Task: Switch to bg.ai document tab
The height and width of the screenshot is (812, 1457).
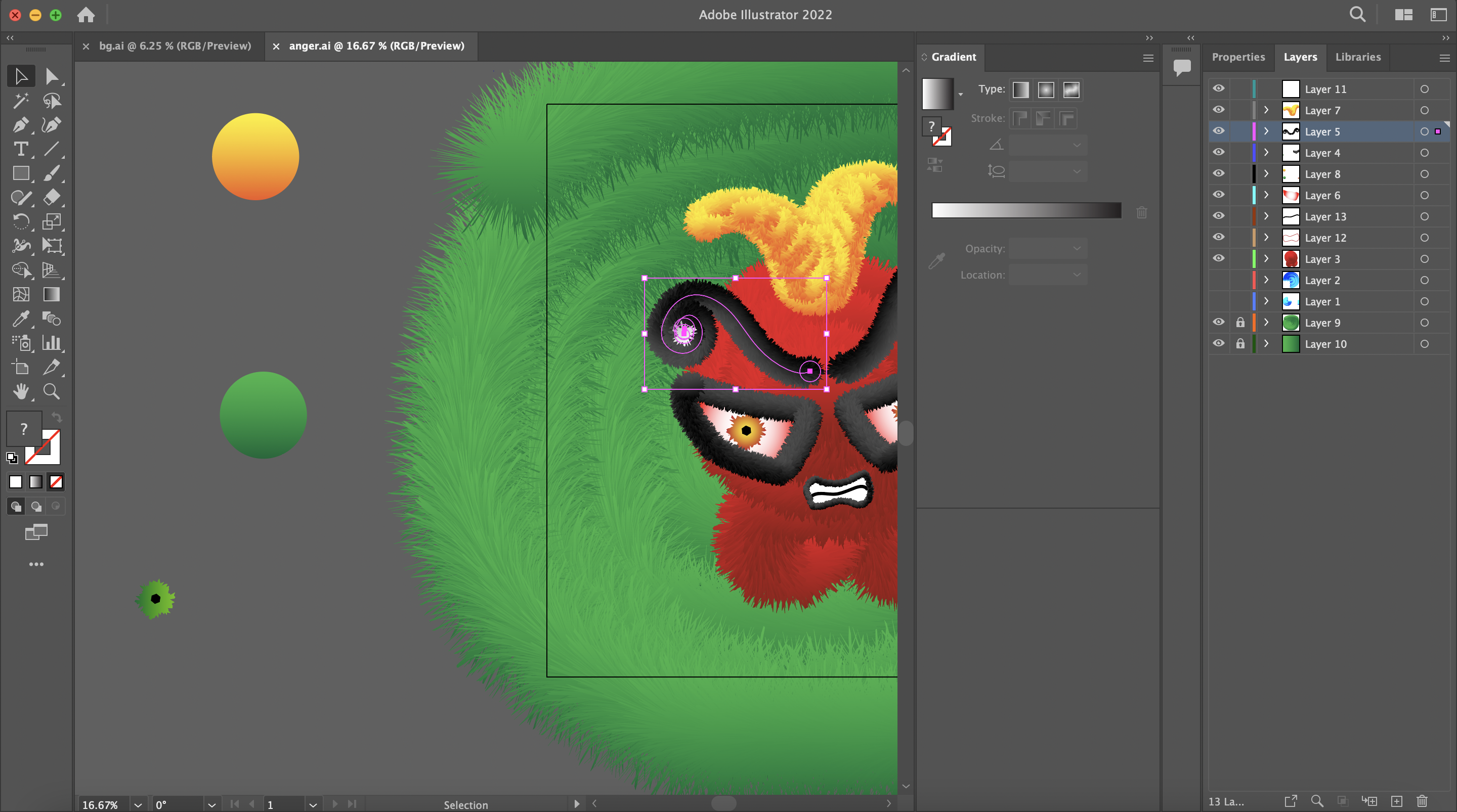Action: [x=175, y=47]
